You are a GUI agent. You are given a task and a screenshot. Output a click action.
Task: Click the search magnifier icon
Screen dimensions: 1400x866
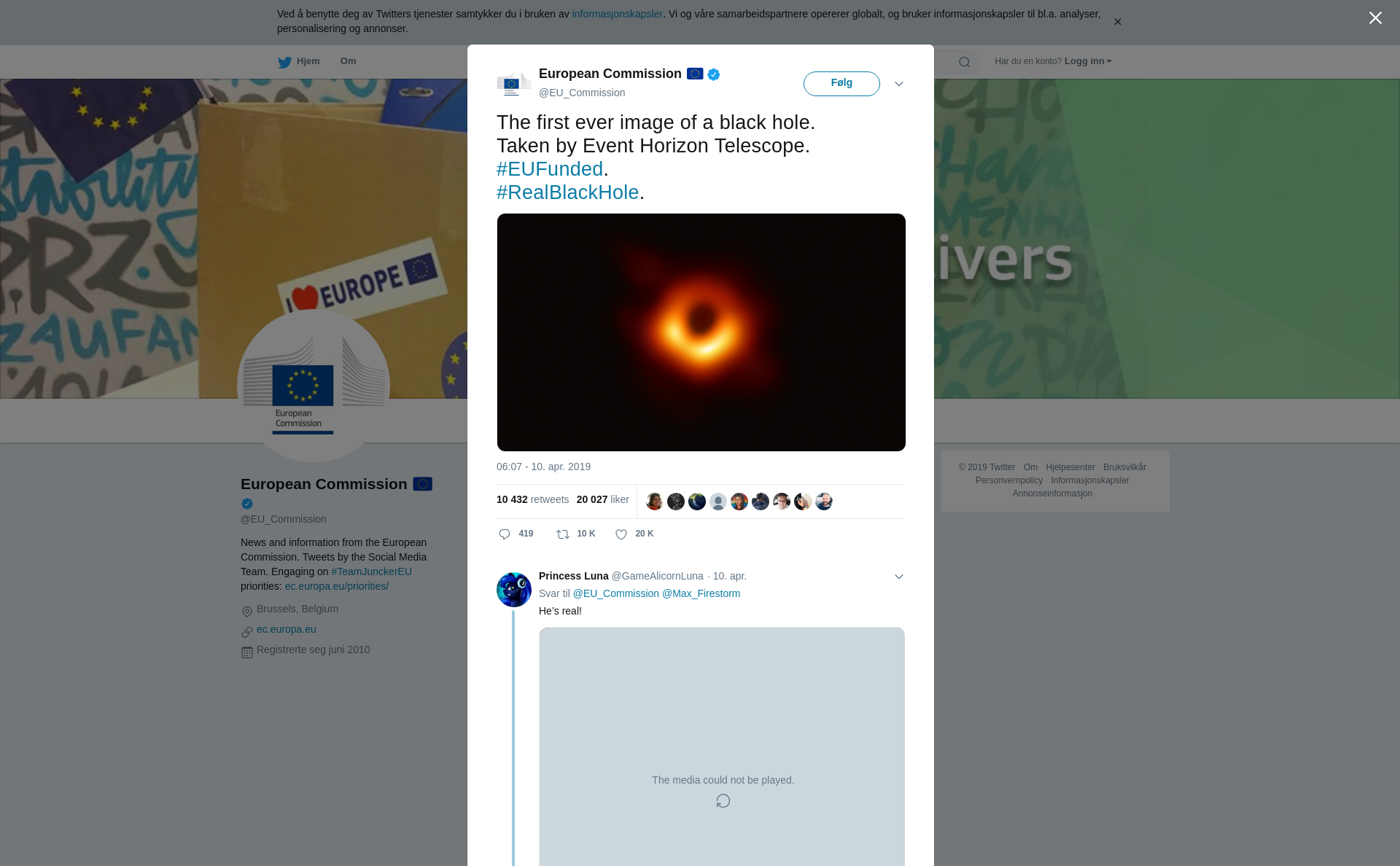coord(965,62)
